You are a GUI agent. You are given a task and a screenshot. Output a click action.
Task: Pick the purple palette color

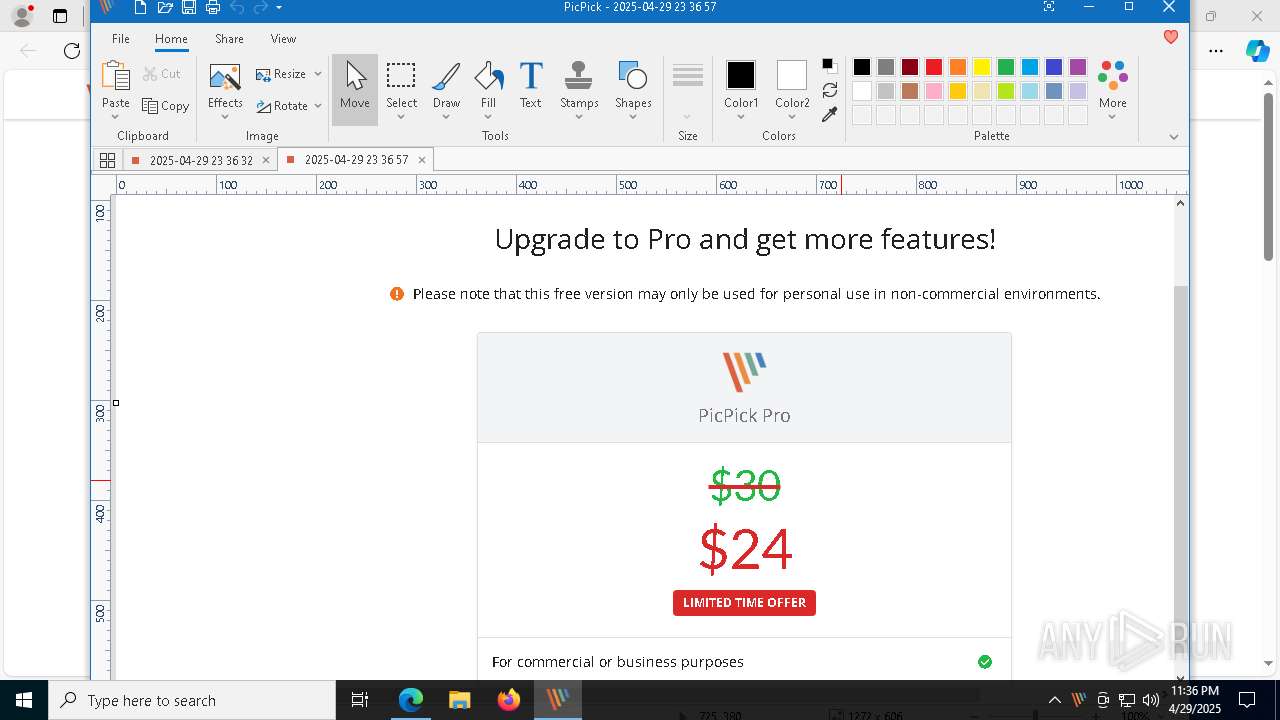1078,67
